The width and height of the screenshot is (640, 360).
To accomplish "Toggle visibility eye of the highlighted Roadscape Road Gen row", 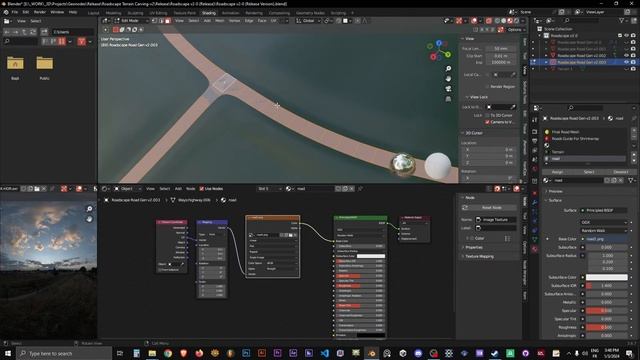I will (x=627, y=62).
